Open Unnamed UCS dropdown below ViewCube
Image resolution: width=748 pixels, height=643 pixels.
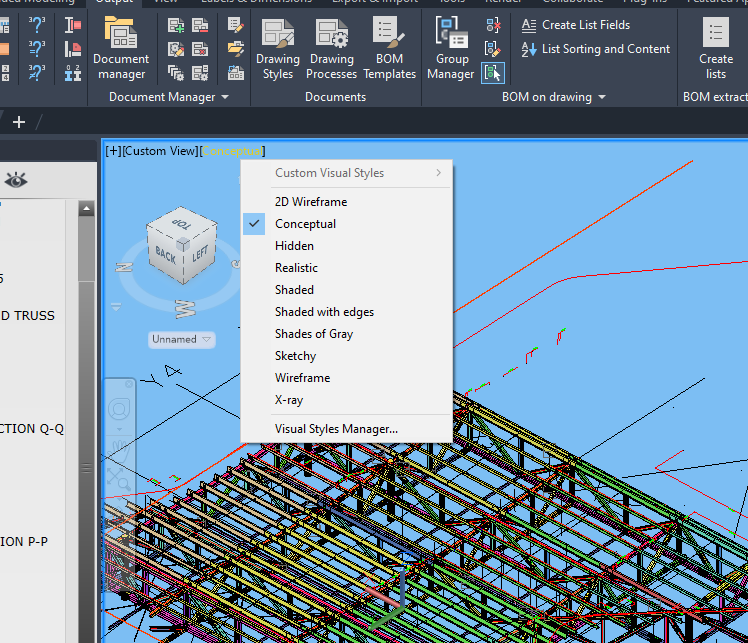click(x=181, y=339)
